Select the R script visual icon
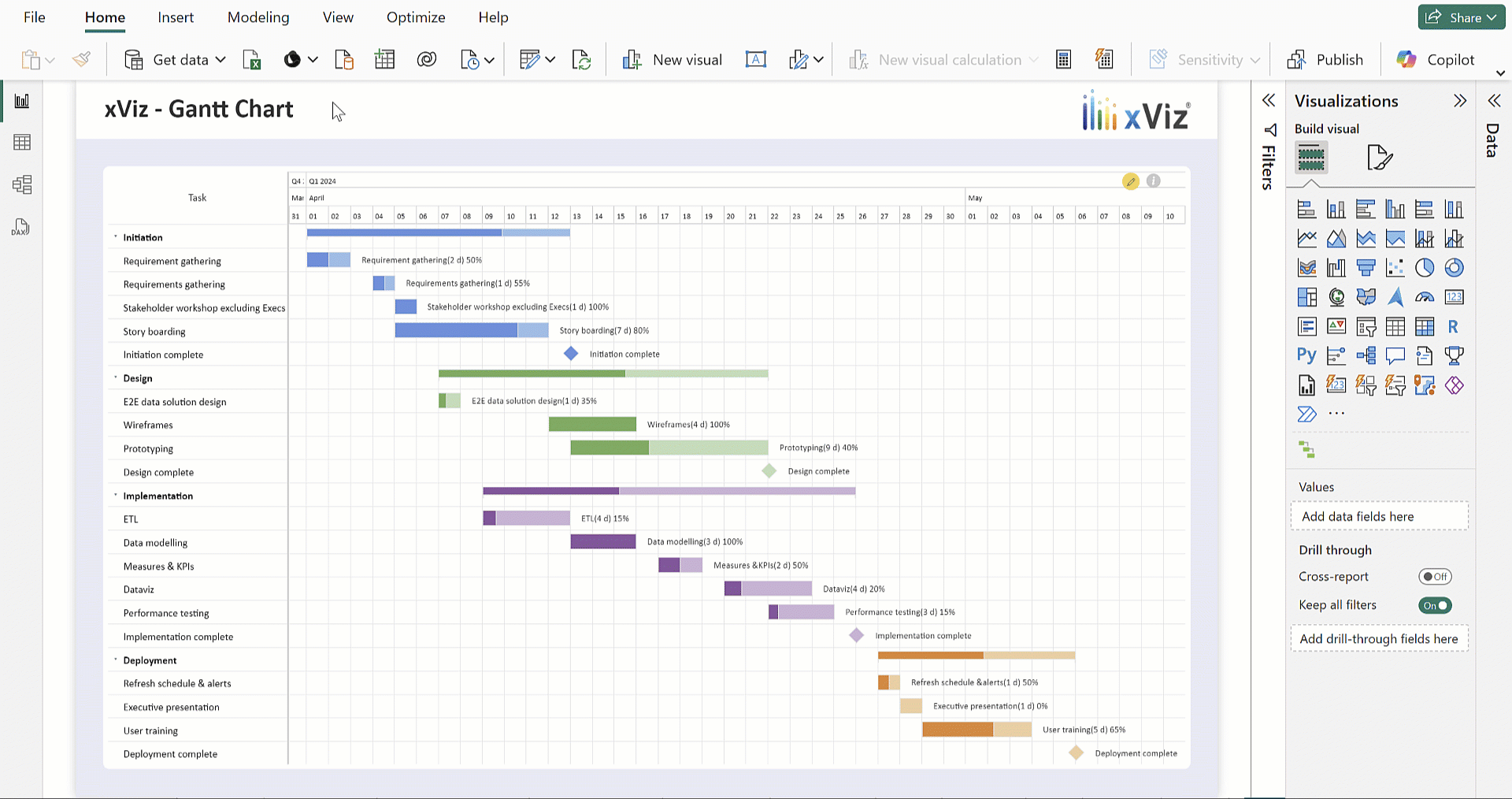Screen dimensions: 1512x799 [x=1453, y=326]
